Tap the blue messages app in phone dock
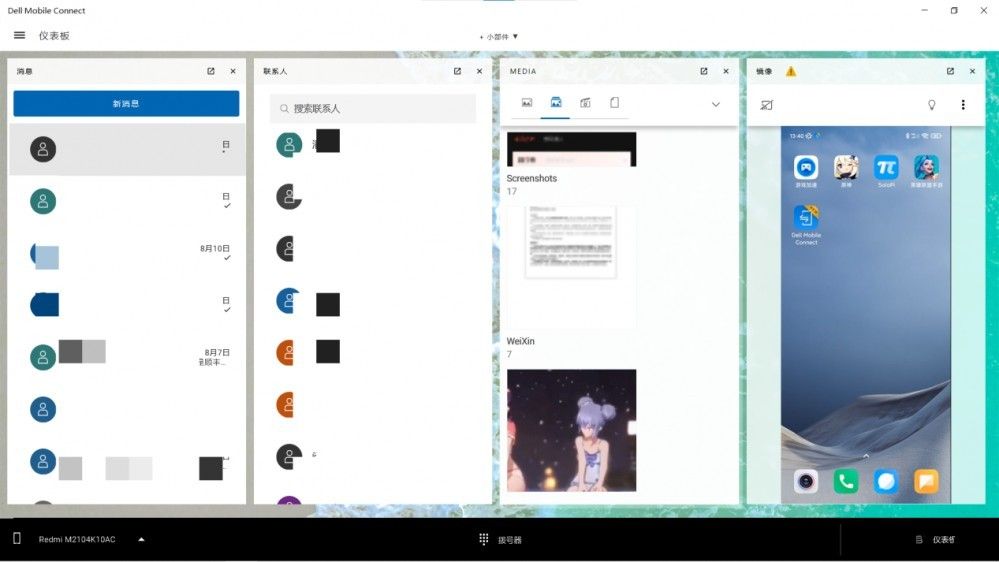The image size is (999, 562). pos(886,482)
